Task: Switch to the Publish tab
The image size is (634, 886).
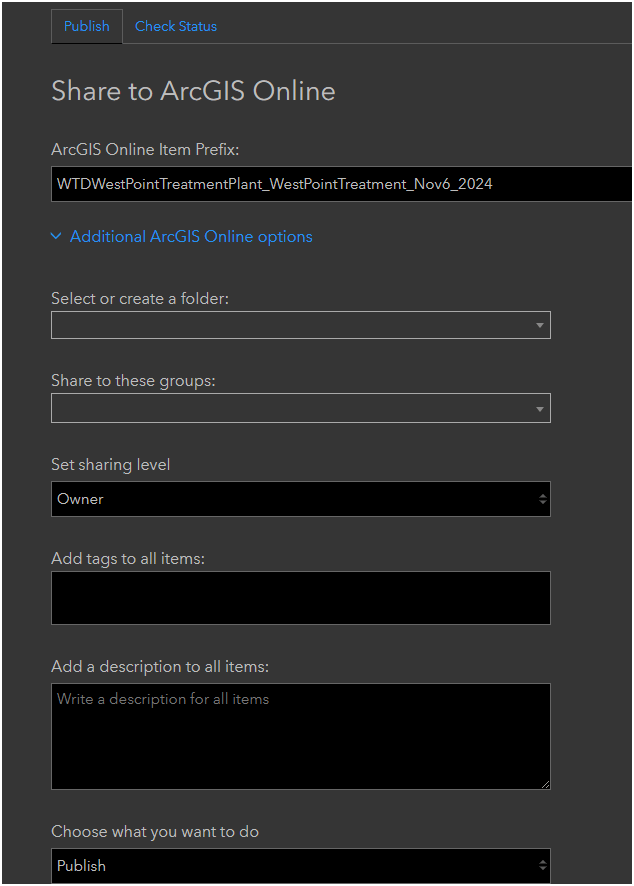Action: pyautogui.click(x=86, y=27)
